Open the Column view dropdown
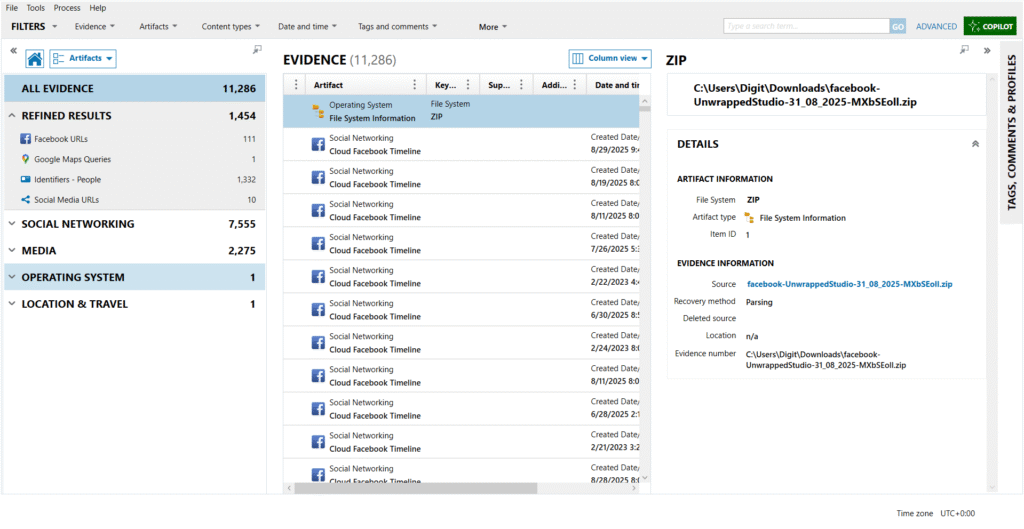 pyautogui.click(x=610, y=59)
